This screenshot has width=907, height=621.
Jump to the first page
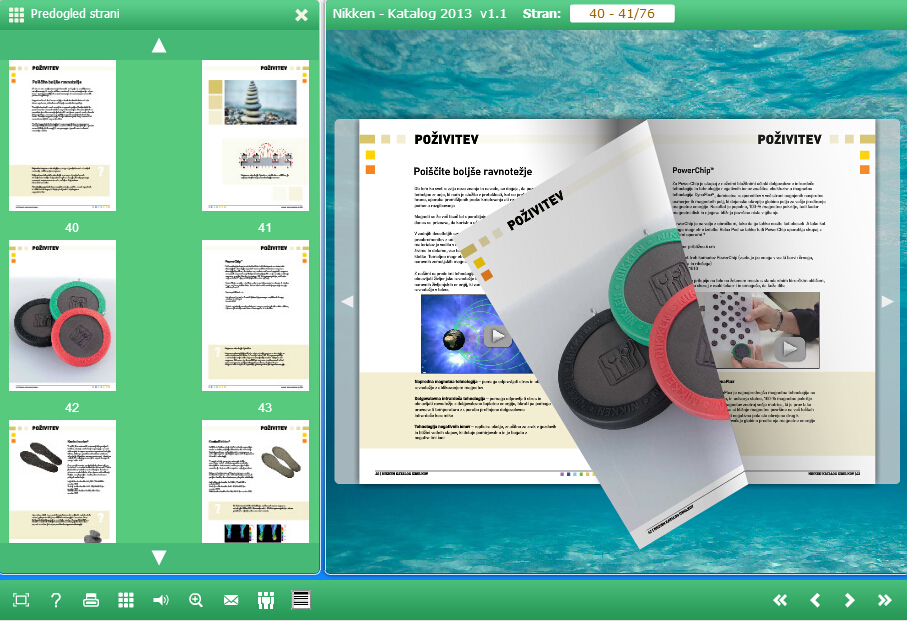coord(780,600)
